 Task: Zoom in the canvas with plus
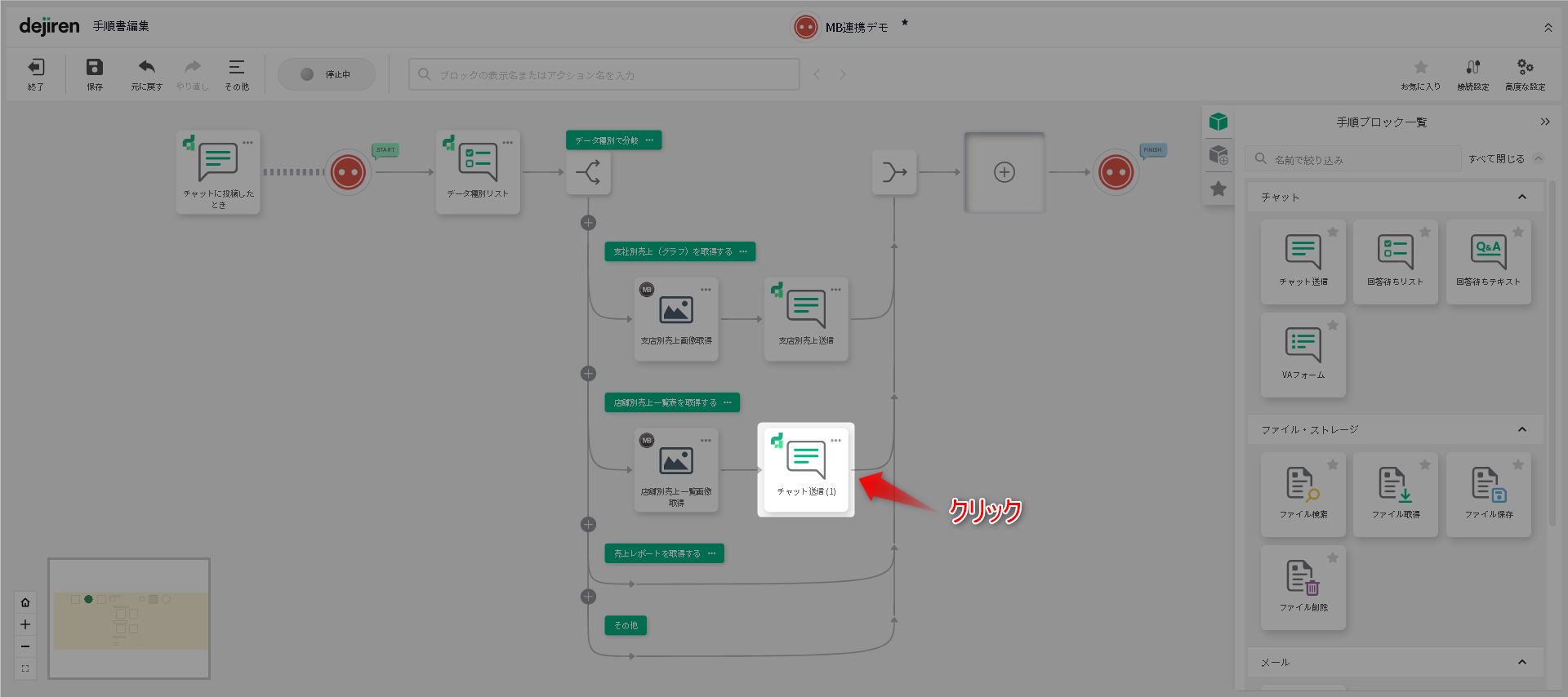click(x=25, y=624)
